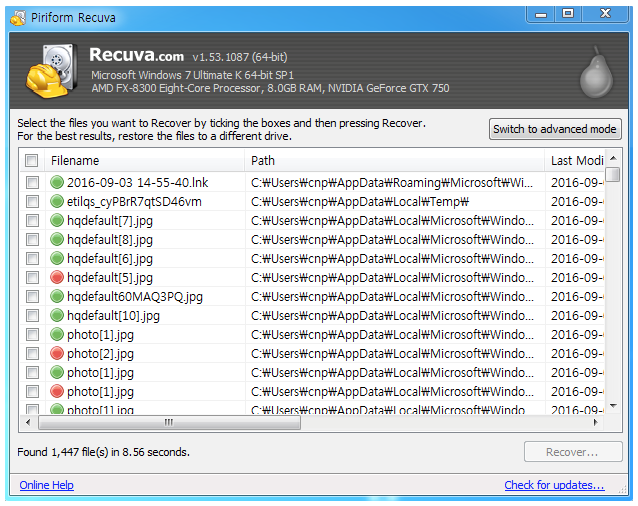Tick checkbox for hqdefault[10].jpg
The width and height of the screenshot is (638, 506).
[33, 315]
